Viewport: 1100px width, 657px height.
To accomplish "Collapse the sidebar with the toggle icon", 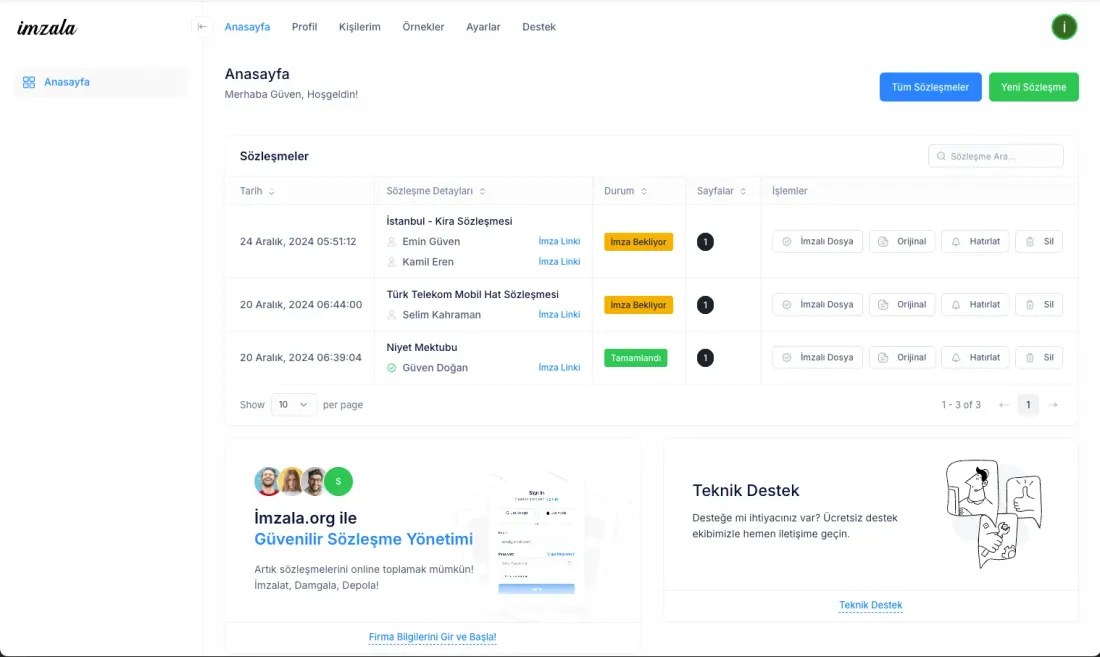I will (x=202, y=27).
